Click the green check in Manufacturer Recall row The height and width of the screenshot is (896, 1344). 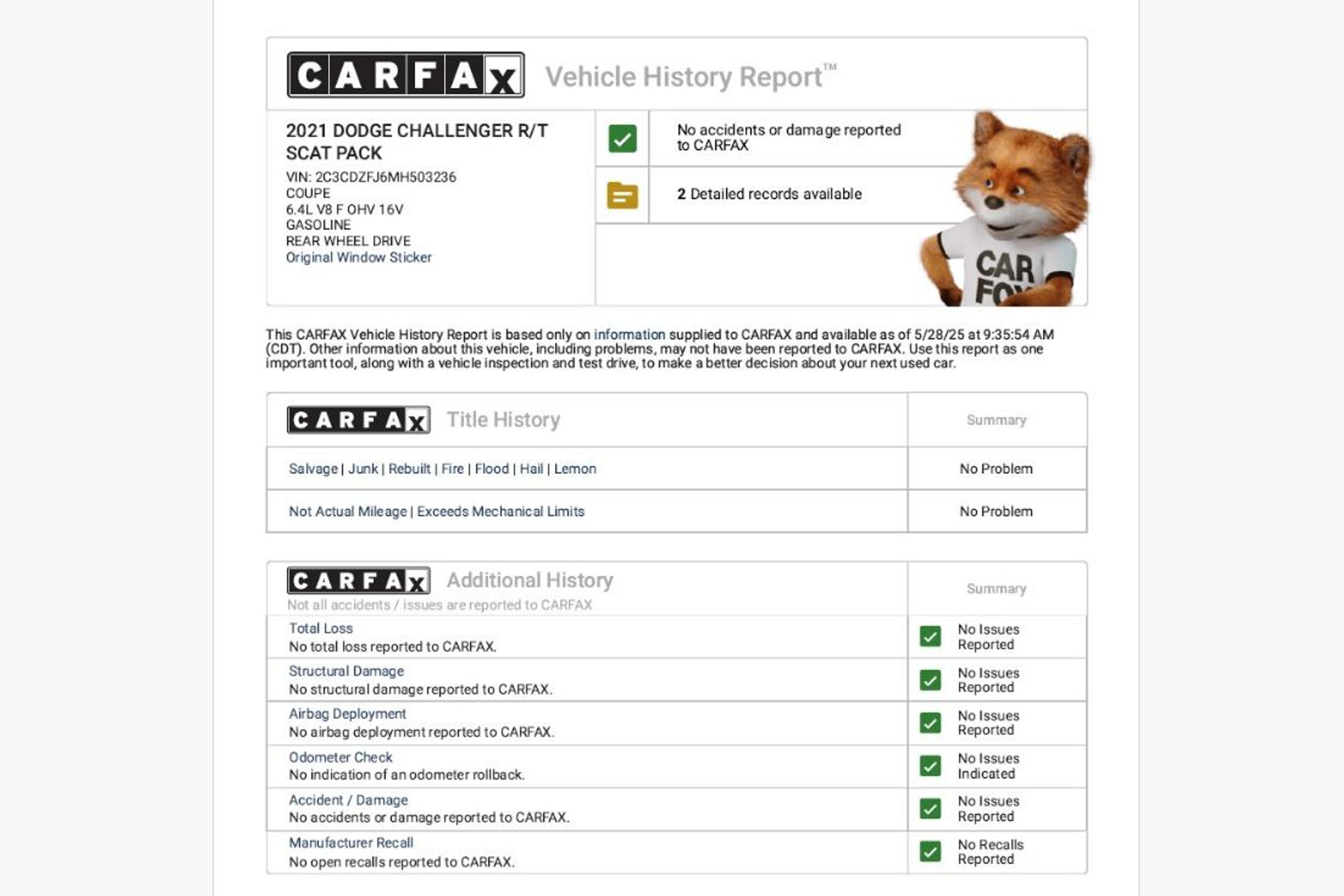930,851
